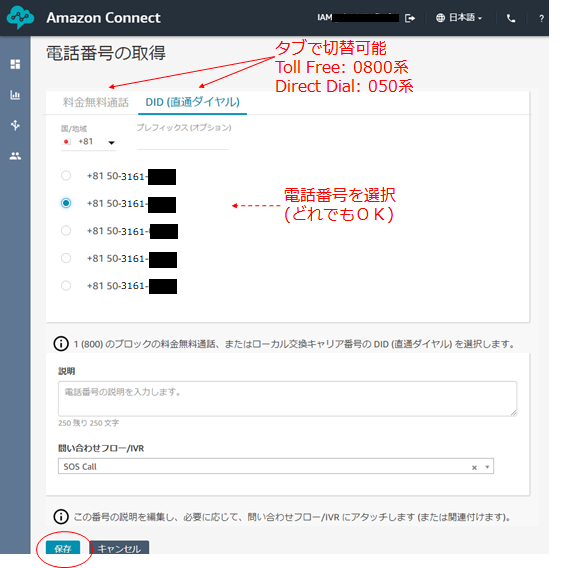Click info icon beside 1 (800) note
The width and height of the screenshot is (573, 568).
[x=61, y=344]
